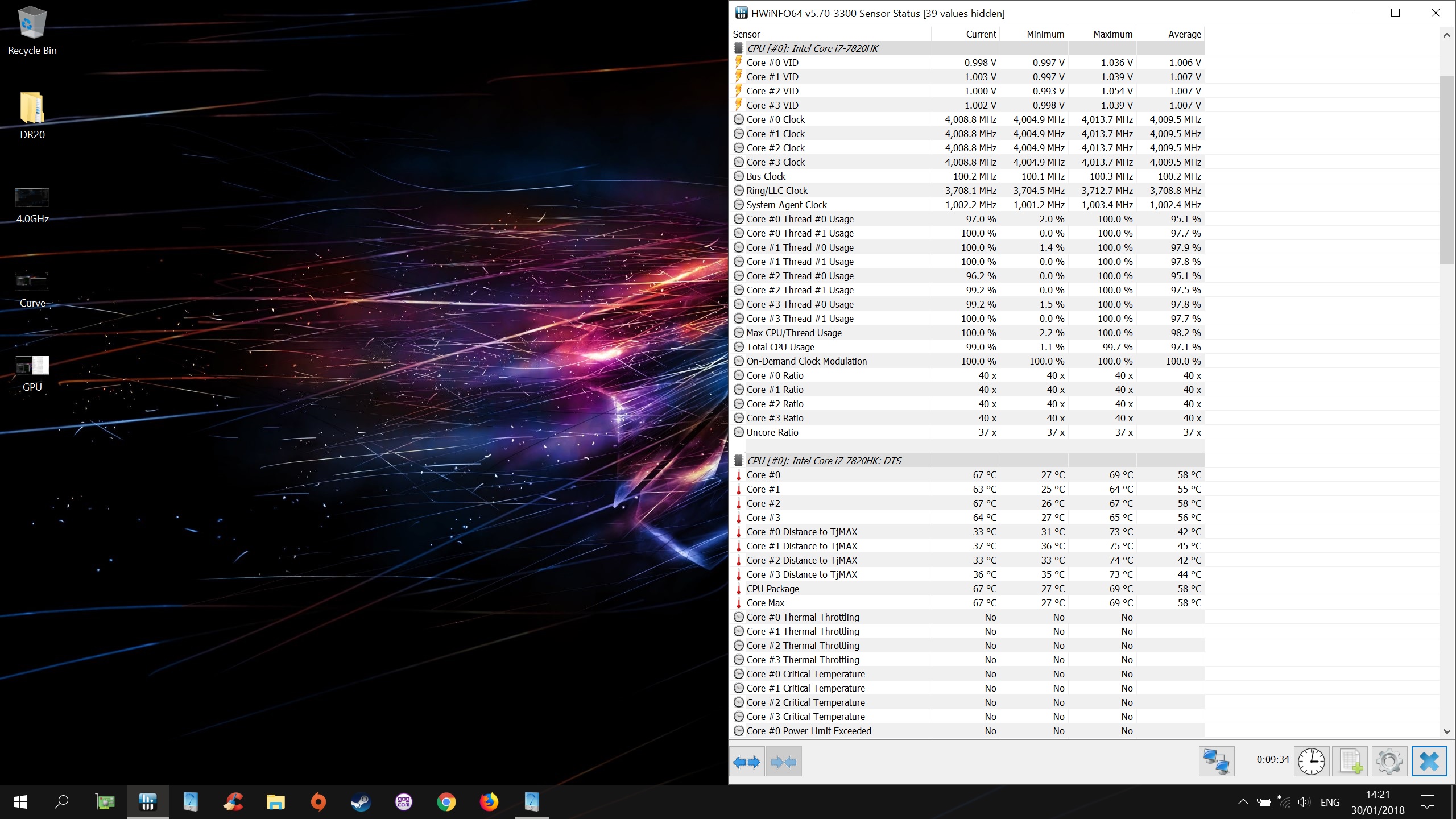Click the sensor list scrollbar up arrow
1456x819 pixels.
(x=1447, y=35)
